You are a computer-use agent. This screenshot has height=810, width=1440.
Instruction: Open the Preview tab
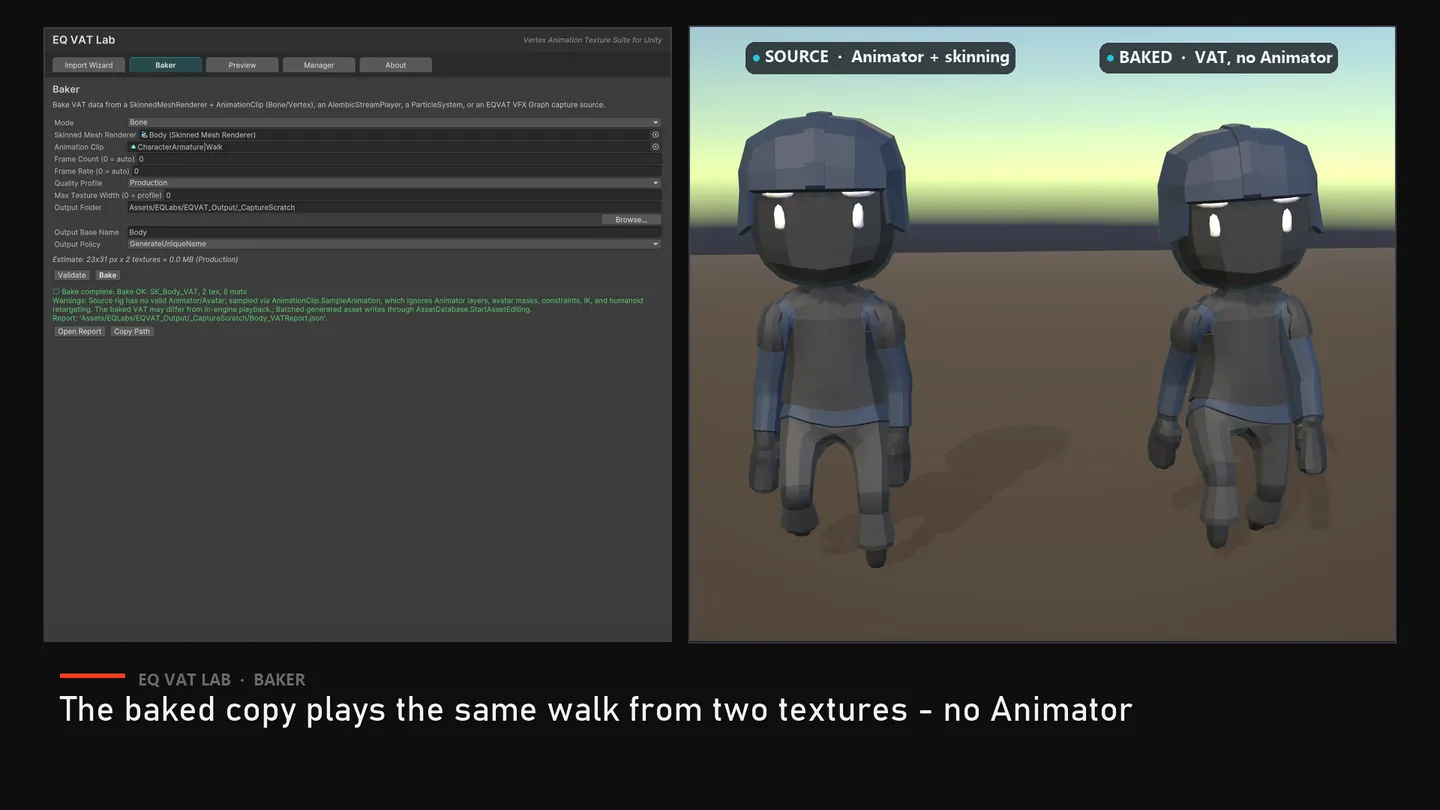coord(242,65)
